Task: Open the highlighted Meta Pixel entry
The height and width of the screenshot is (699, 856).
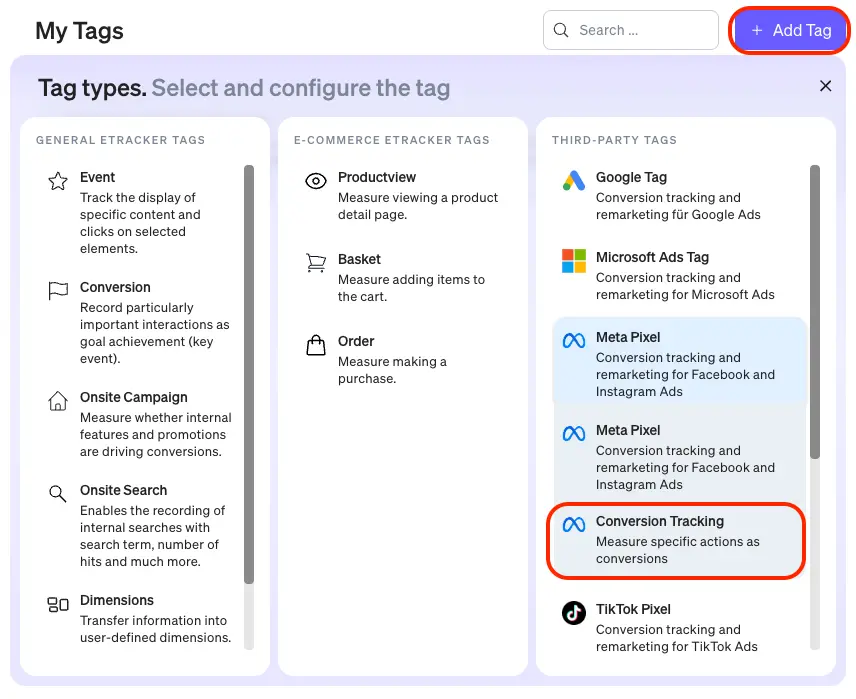Action: pyautogui.click(x=680, y=363)
